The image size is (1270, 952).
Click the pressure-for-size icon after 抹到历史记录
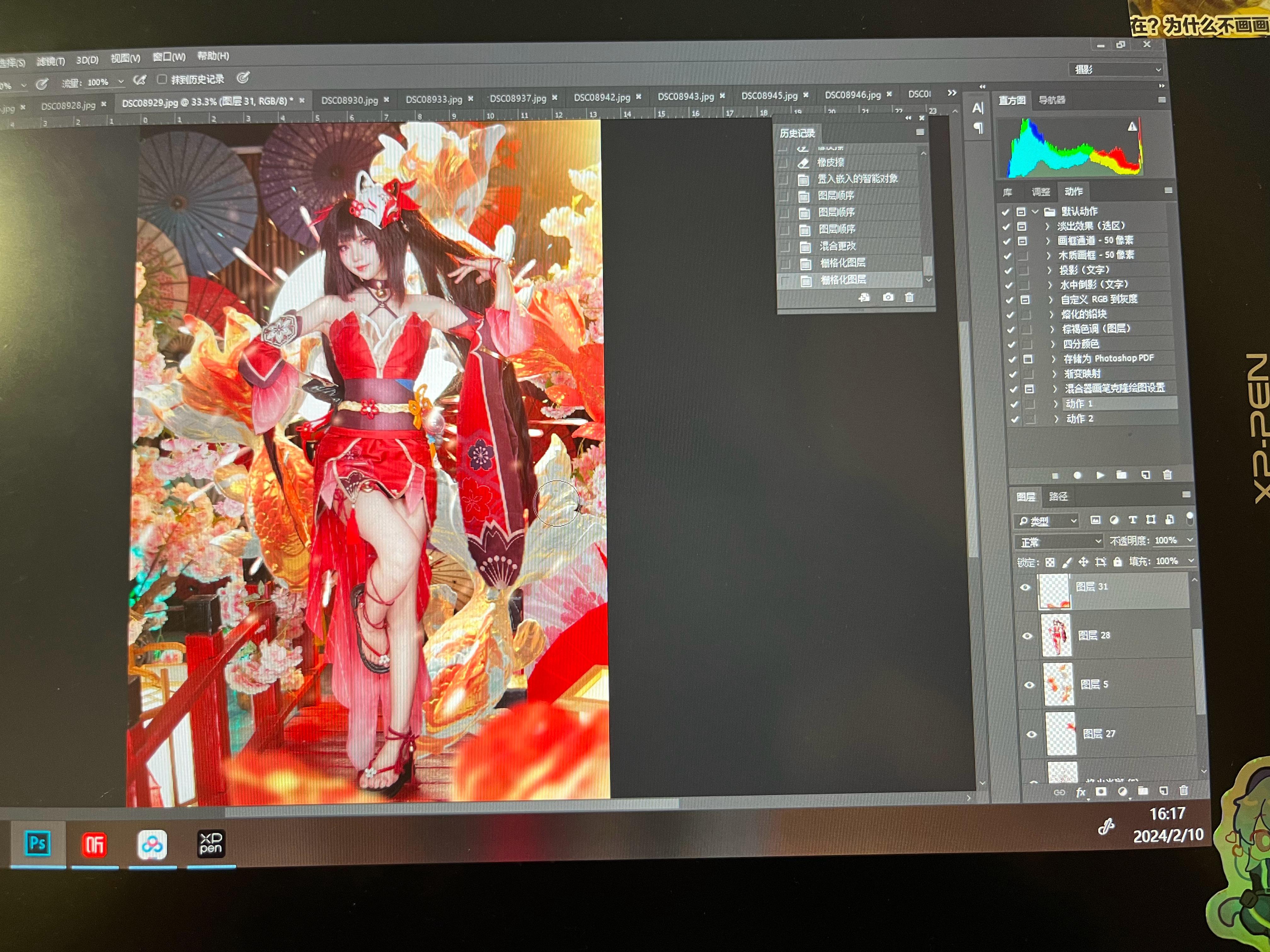click(243, 77)
